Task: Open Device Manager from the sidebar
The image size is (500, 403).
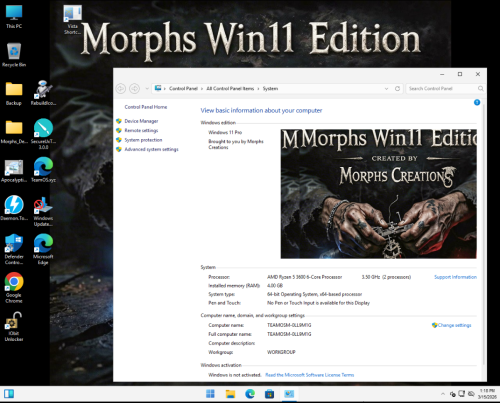Action: click(x=141, y=121)
